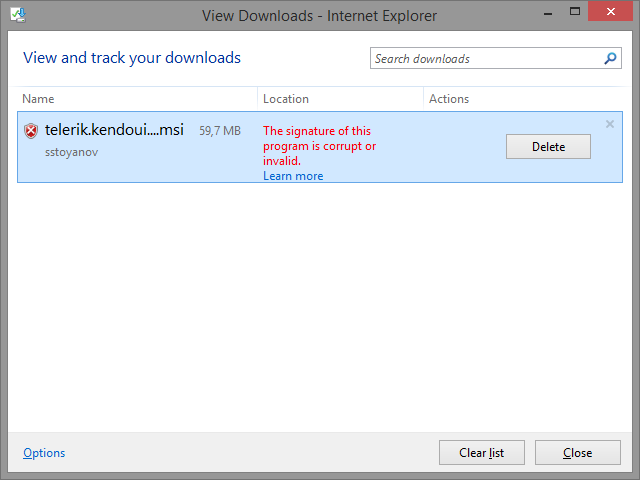Open the Options link
The image size is (640, 480).
coord(44,453)
